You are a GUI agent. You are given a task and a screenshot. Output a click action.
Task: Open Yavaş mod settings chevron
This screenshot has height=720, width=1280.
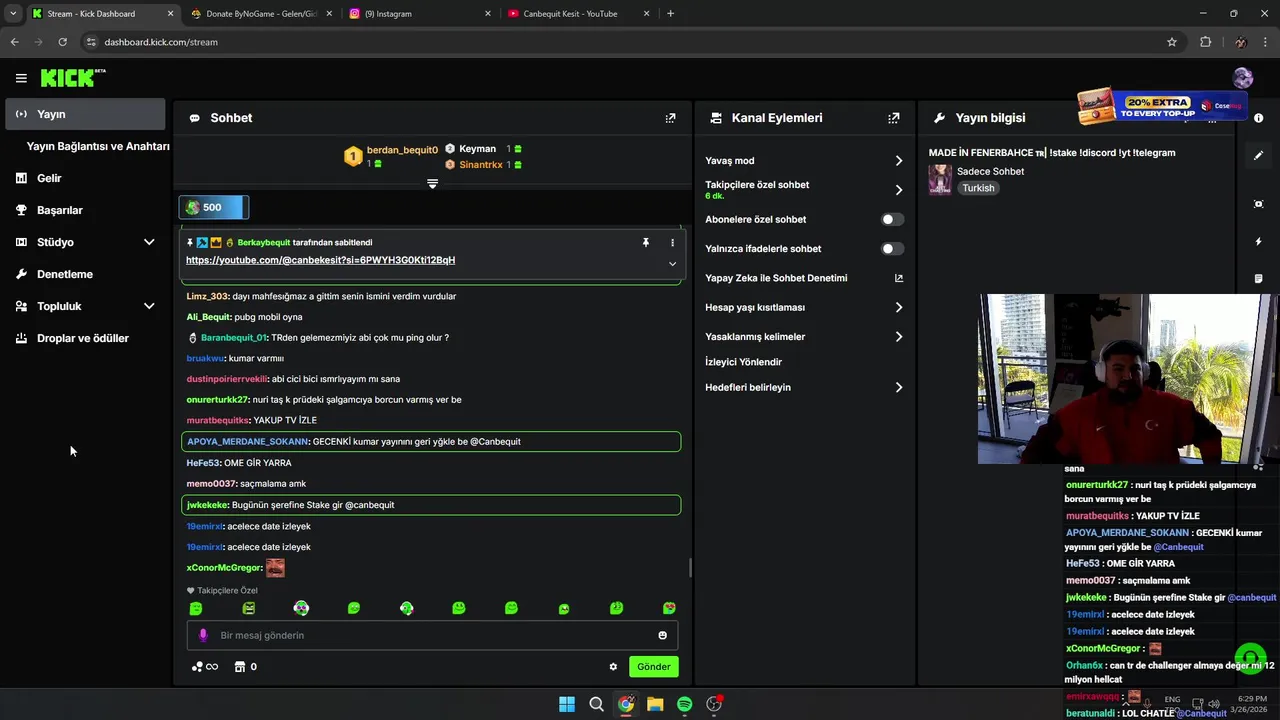(898, 161)
